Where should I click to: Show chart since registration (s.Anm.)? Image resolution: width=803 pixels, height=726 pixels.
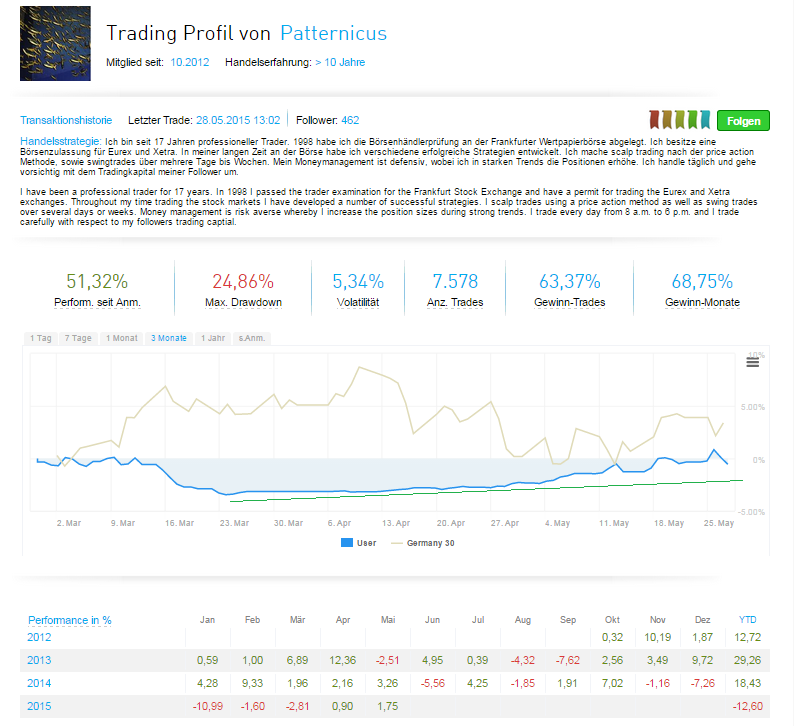[252, 338]
